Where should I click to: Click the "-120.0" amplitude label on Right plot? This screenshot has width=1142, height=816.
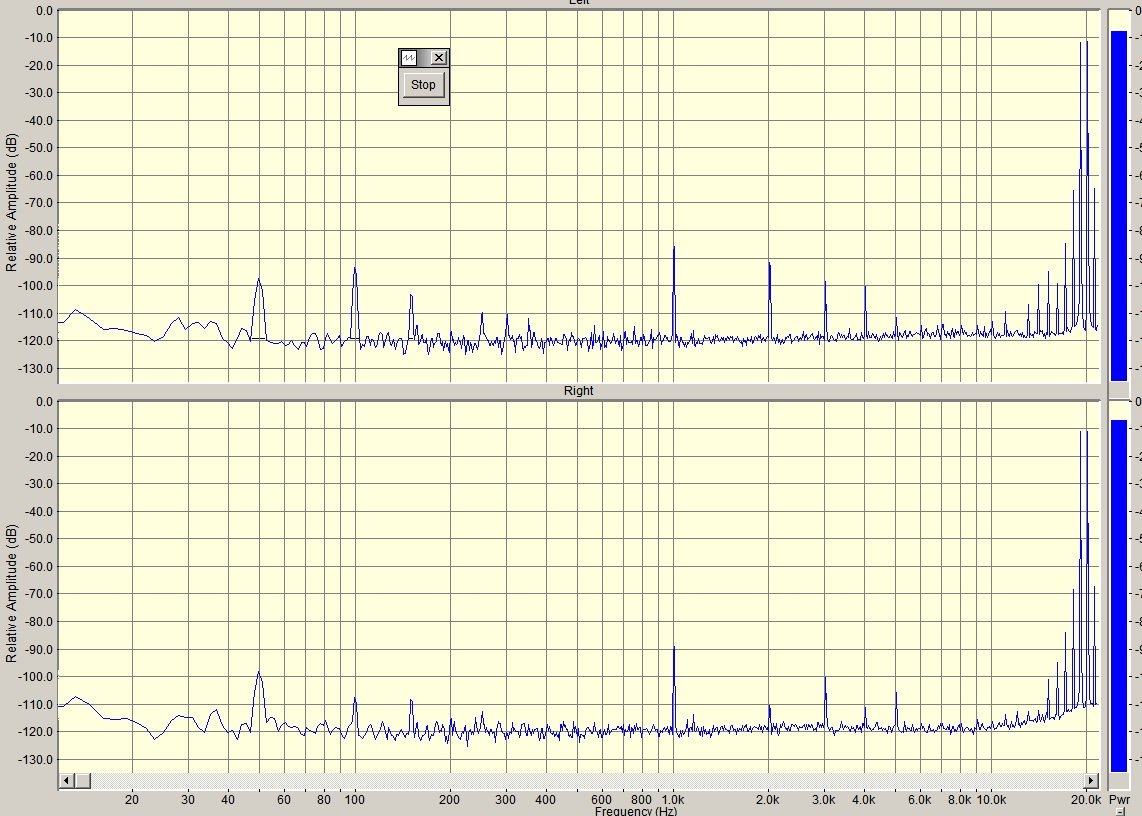37,731
